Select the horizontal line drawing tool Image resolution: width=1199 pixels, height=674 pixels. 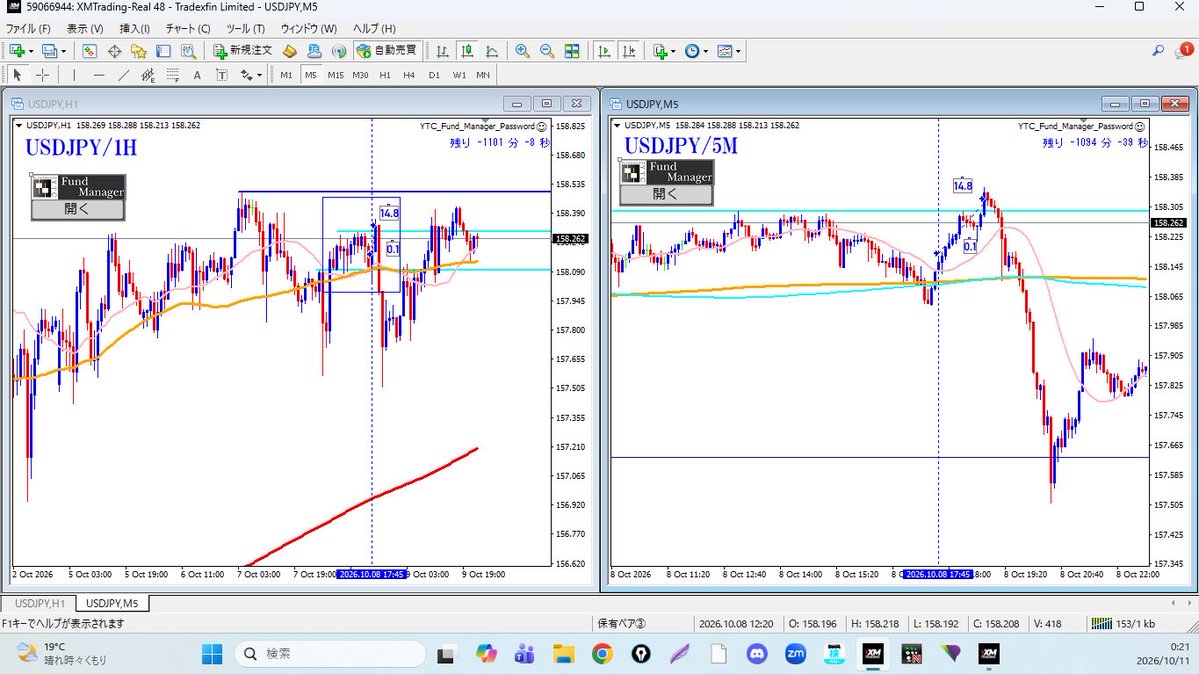coord(99,75)
